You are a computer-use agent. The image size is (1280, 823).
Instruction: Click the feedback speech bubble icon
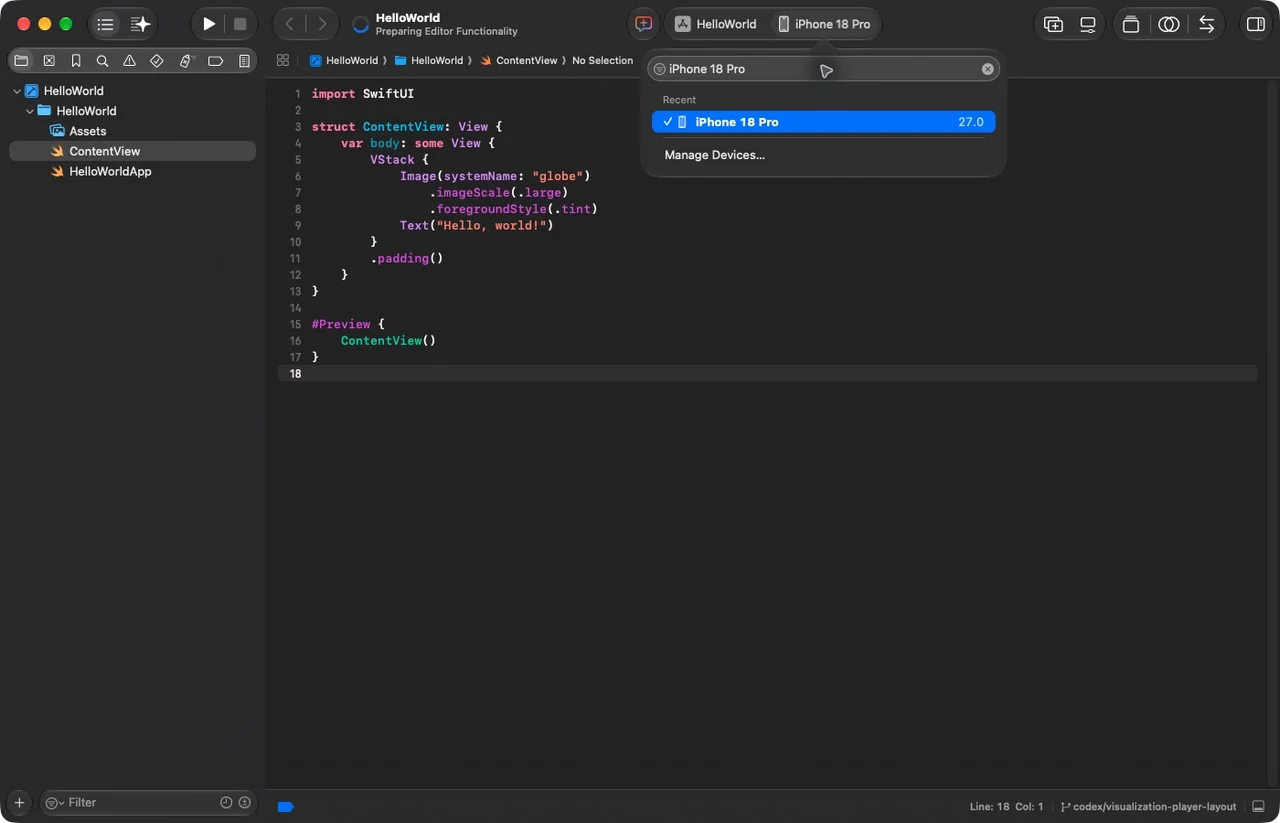click(644, 24)
